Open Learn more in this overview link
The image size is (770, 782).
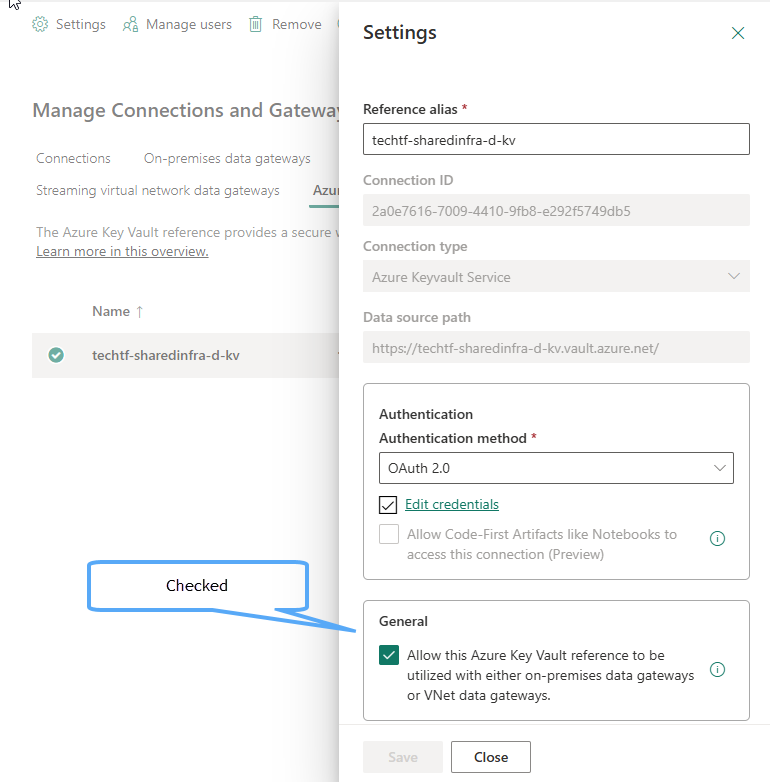pyautogui.click(x=122, y=251)
